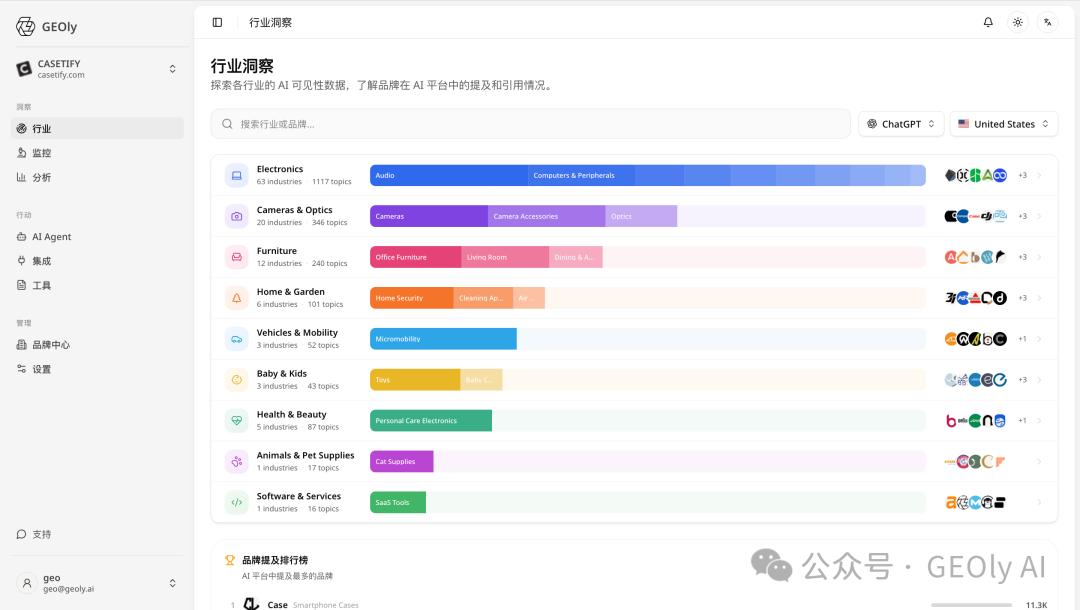Select the Home Security segment
Image resolution: width=1080 pixels, height=610 pixels.
pos(412,298)
